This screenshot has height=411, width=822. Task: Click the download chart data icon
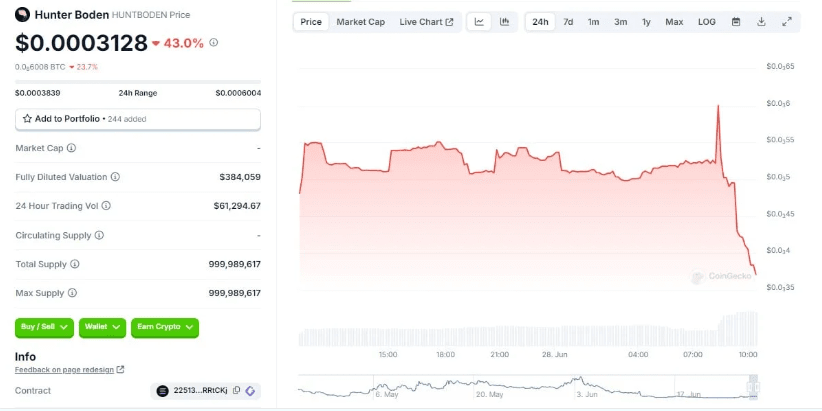coord(761,22)
